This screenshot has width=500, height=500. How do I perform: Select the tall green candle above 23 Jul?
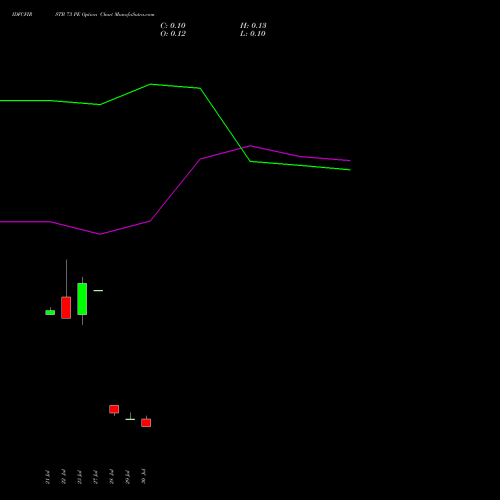click(x=82, y=299)
